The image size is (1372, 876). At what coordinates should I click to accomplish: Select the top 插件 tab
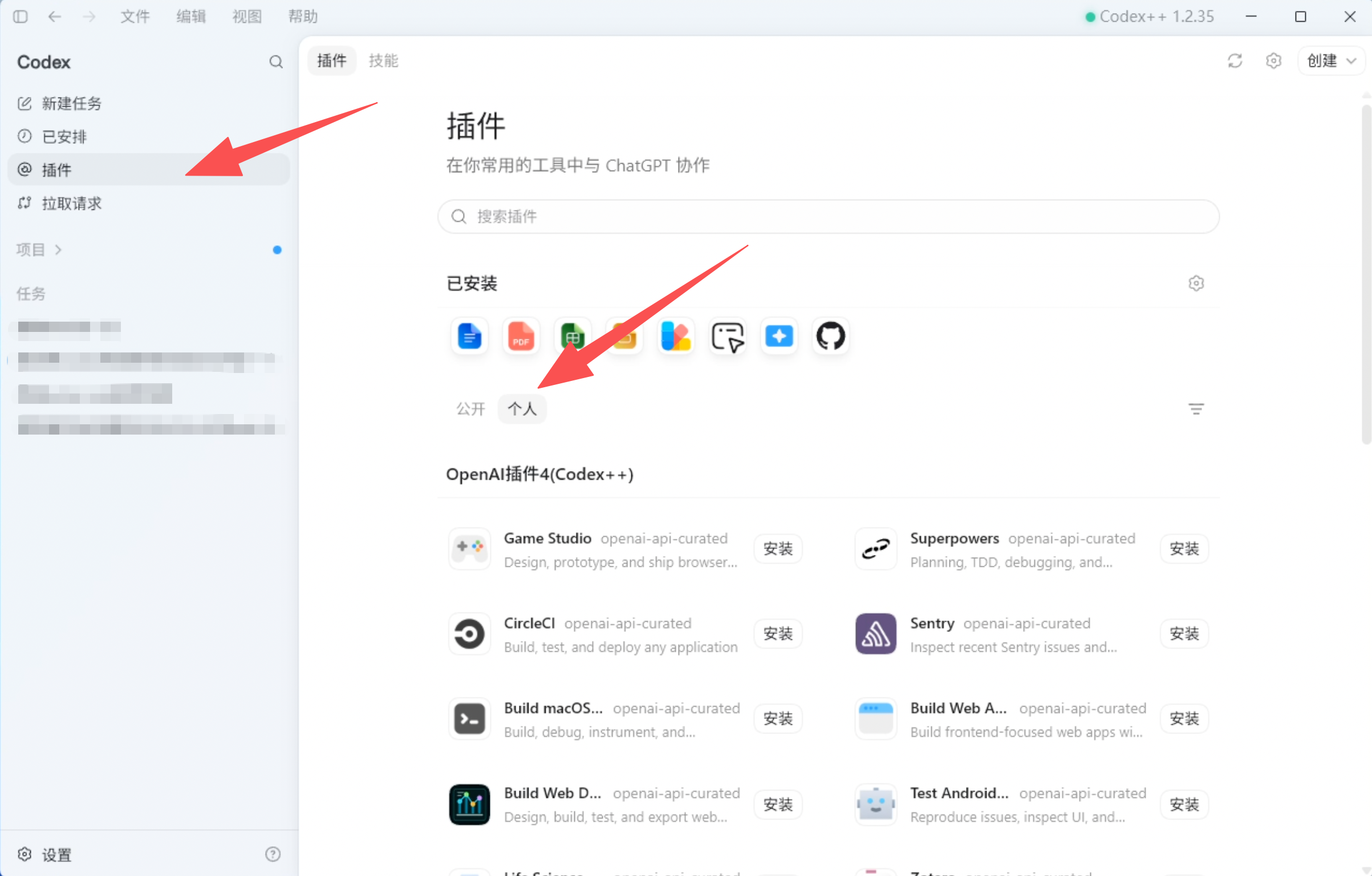coord(332,60)
